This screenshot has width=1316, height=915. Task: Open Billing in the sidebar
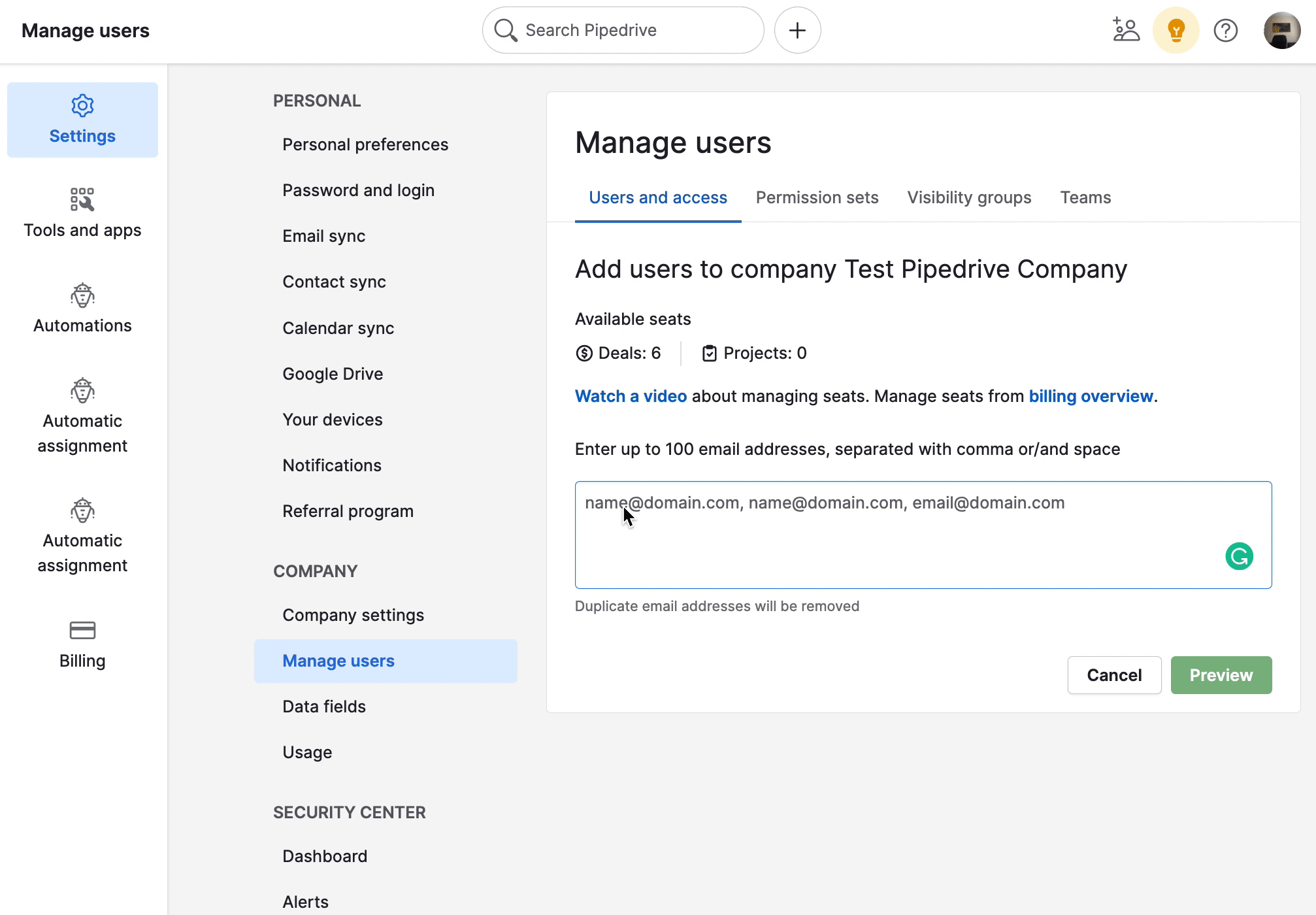[x=82, y=644]
